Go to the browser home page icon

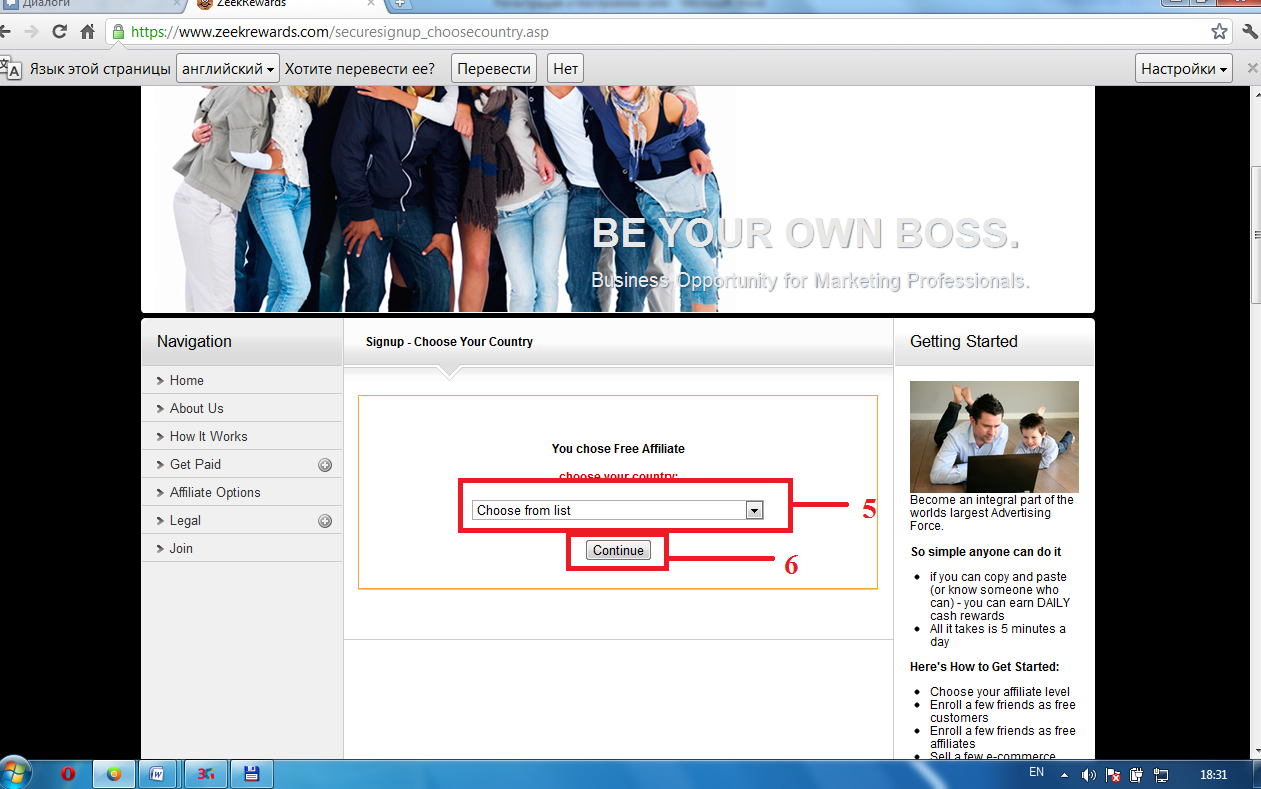(x=88, y=31)
